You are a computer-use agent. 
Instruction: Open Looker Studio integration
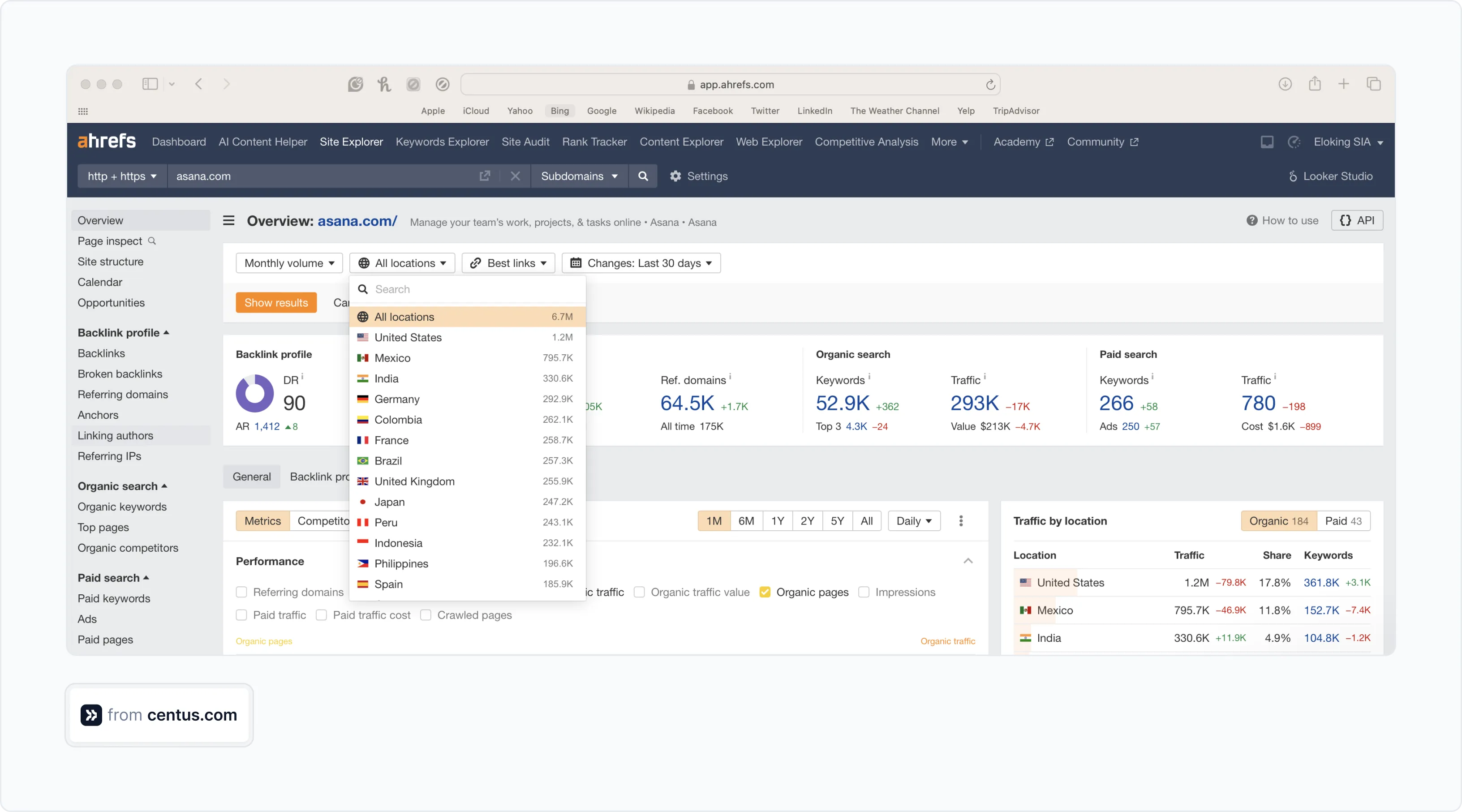[1330, 176]
